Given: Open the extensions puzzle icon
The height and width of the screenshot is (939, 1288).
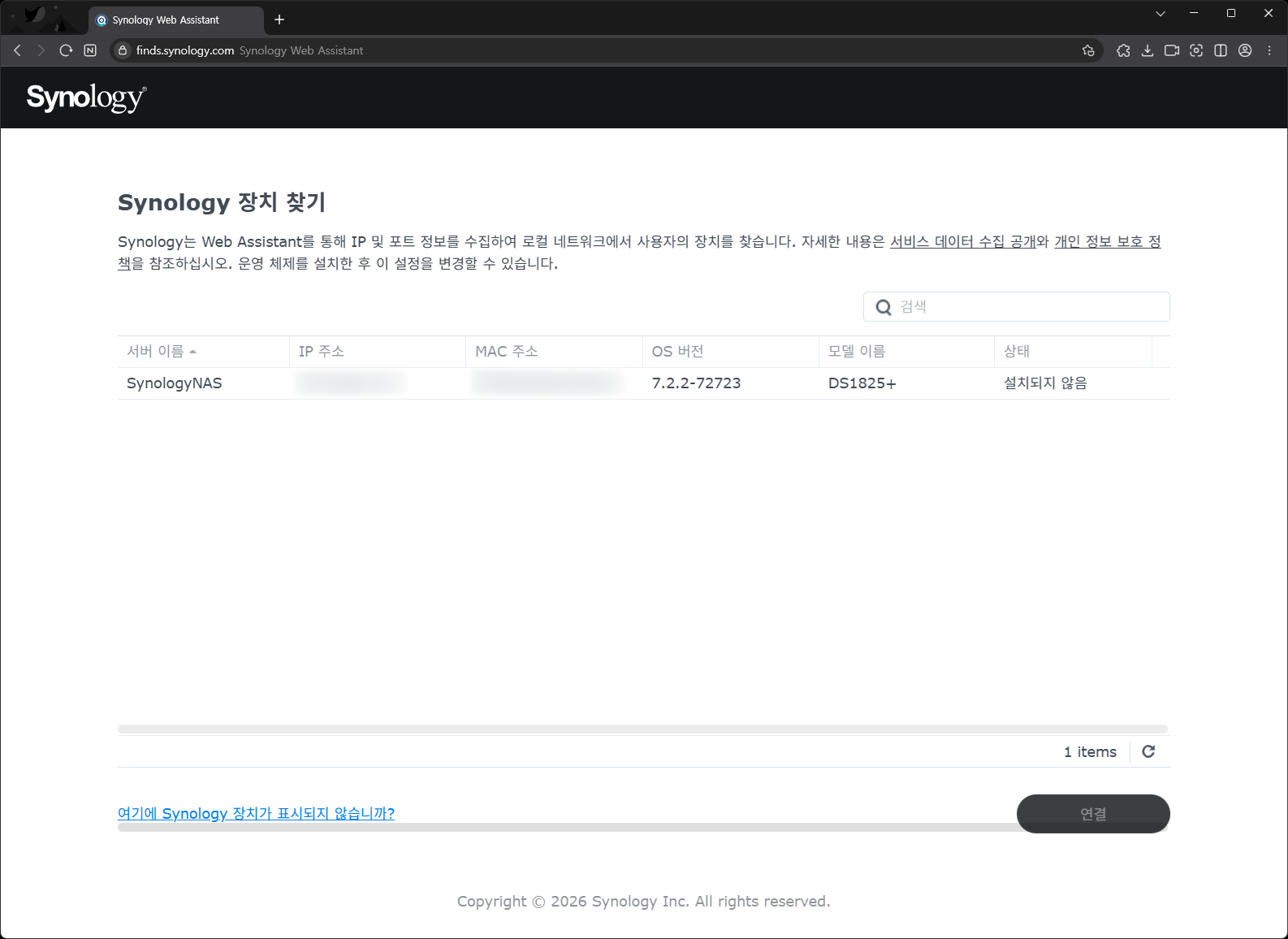Looking at the screenshot, I should (x=1123, y=50).
